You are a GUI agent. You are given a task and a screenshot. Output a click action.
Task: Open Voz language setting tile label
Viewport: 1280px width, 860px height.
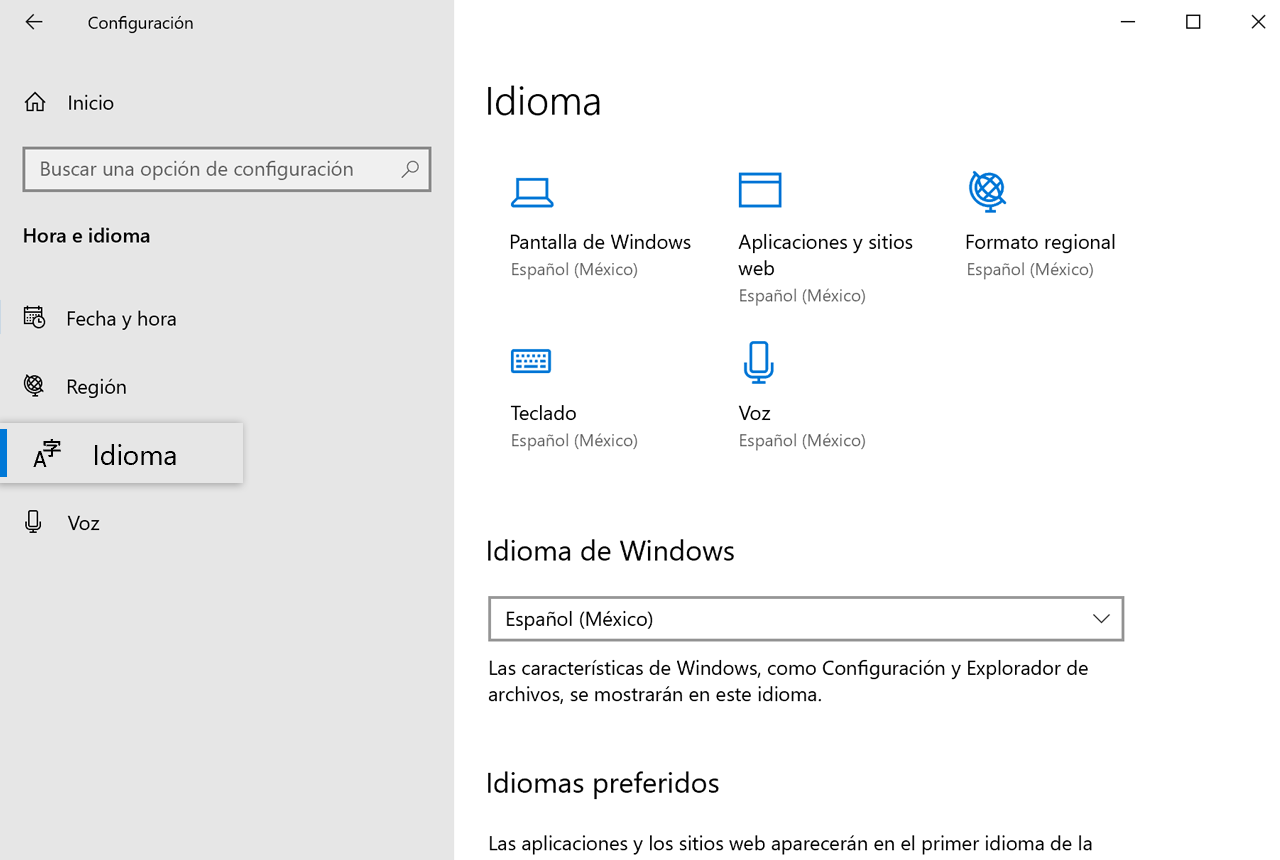pyautogui.click(x=754, y=413)
